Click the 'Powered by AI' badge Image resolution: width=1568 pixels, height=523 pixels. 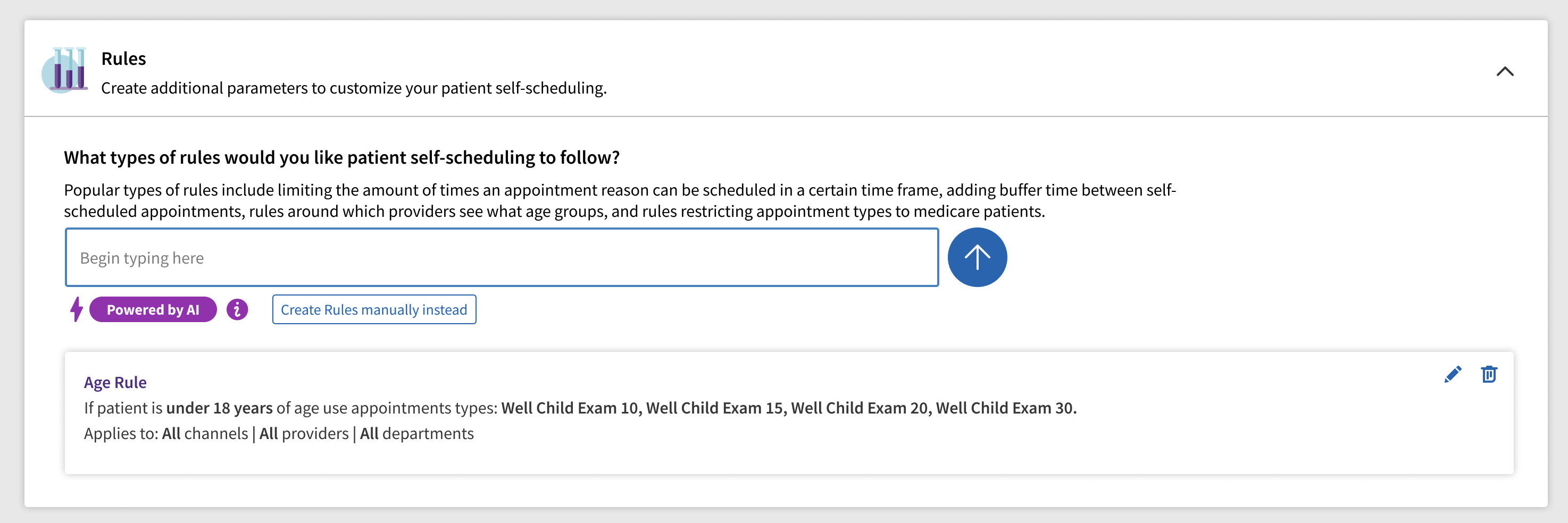point(153,309)
